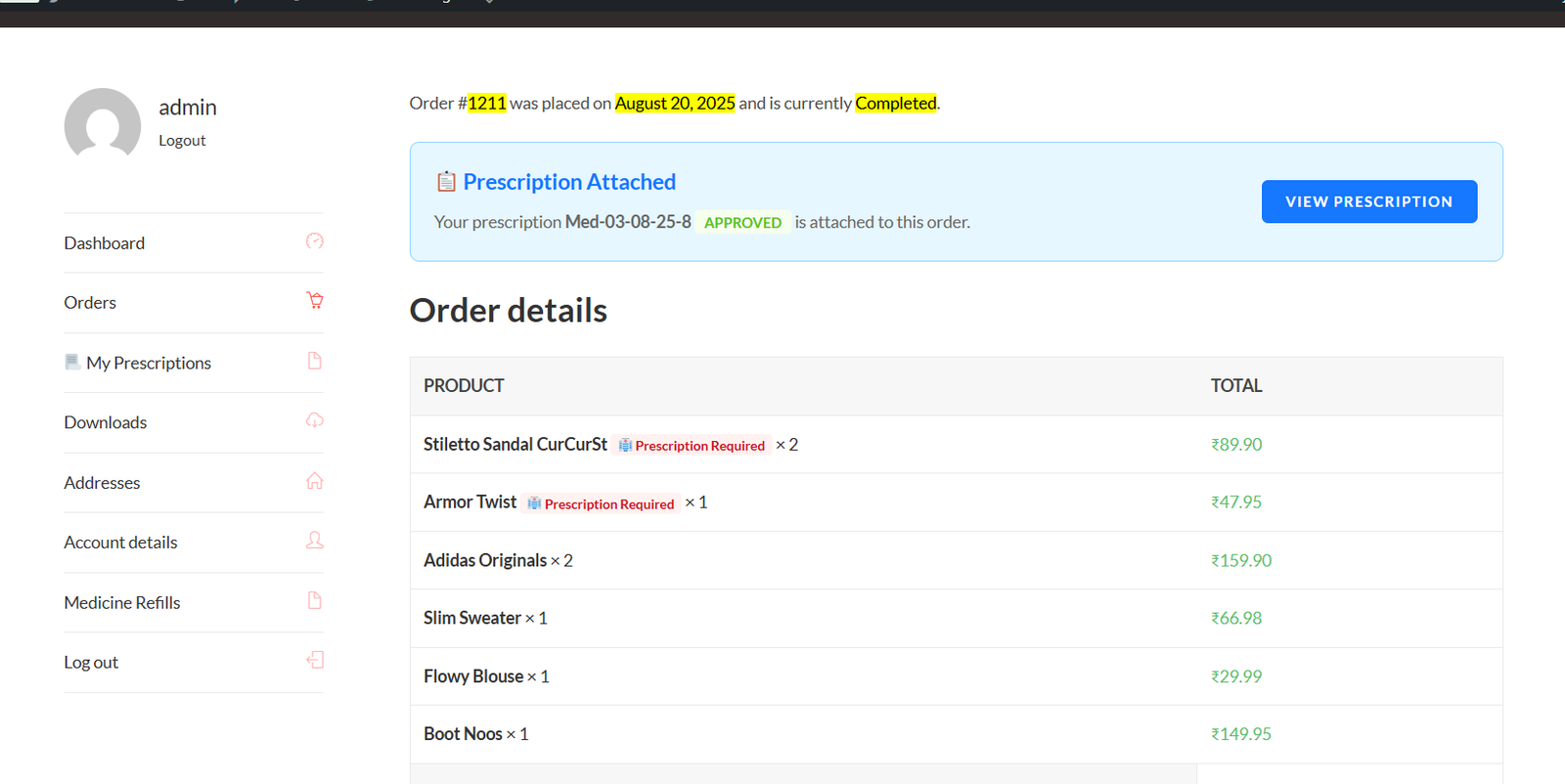
Task: Click the clipboard icon beside Prescription Attached
Action: tap(446, 182)
